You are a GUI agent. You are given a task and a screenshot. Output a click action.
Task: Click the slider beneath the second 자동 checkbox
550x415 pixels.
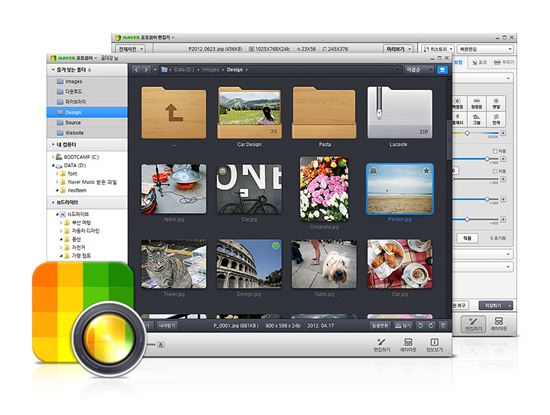click(476, 179)
